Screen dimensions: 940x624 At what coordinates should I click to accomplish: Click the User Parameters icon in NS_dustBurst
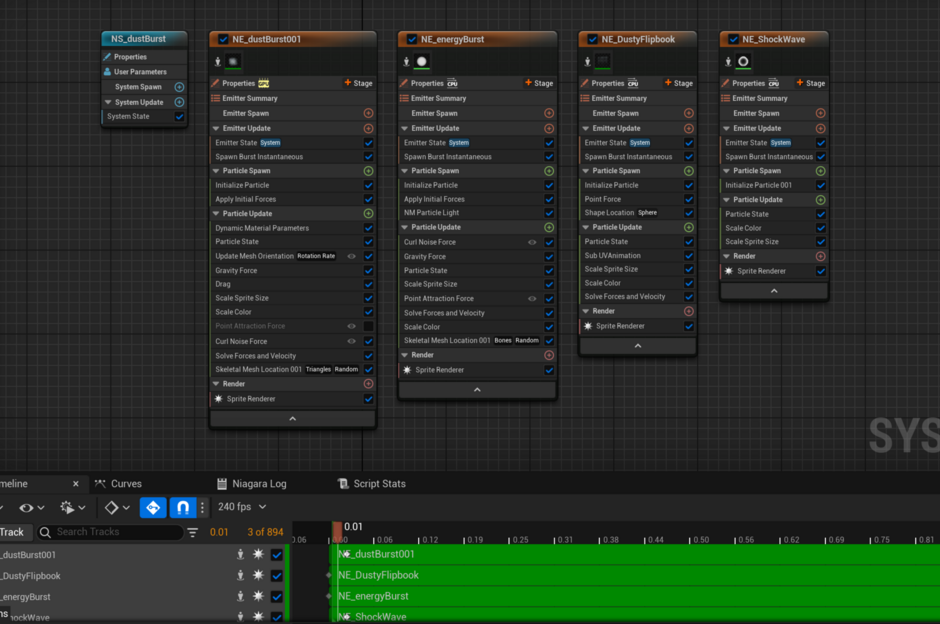click(107, 72)
